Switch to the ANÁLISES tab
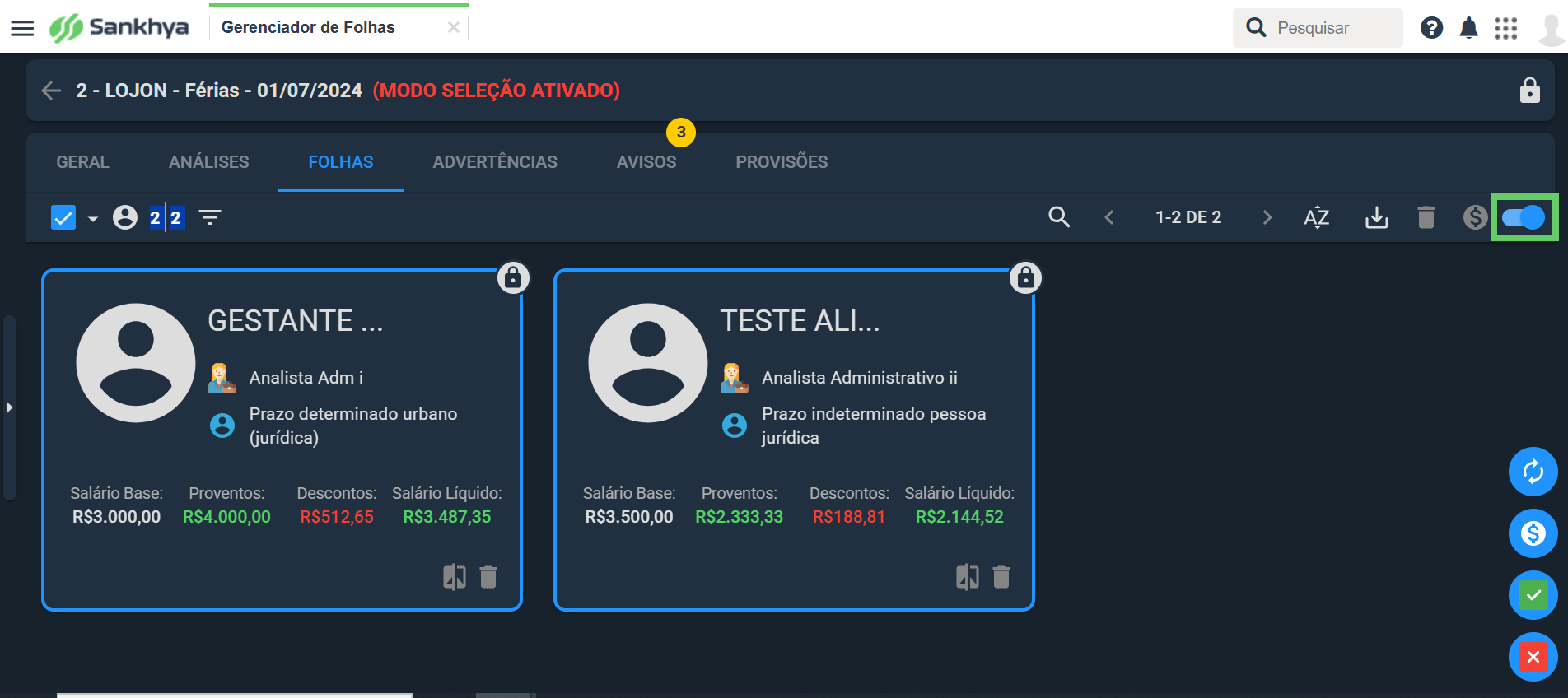This screenshot has height=698, width=1568. point(208,162)
